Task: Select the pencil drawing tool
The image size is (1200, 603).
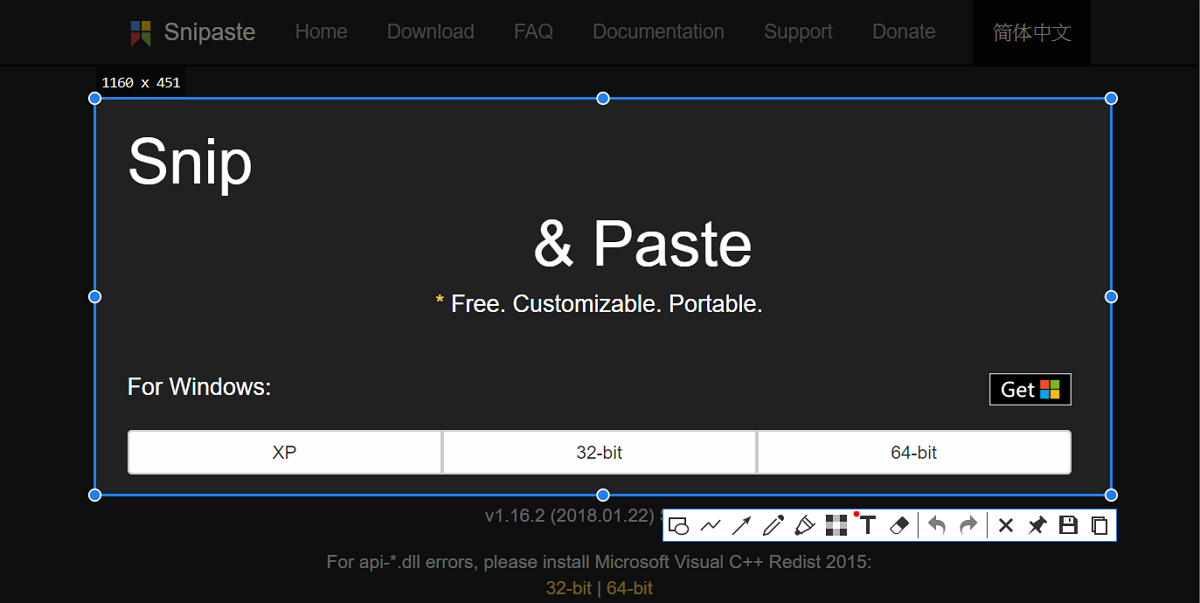Action: [x=773, y=525]
